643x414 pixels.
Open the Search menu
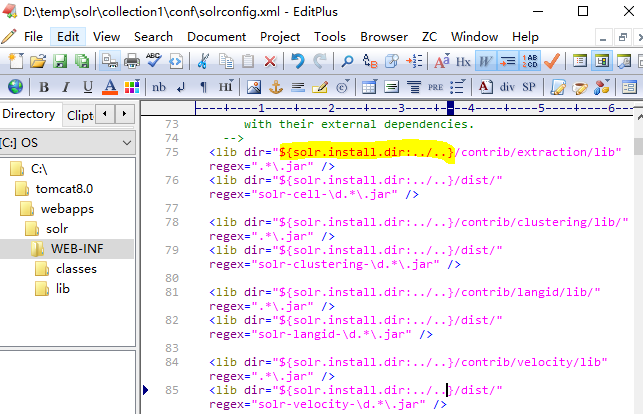[153, 37]
